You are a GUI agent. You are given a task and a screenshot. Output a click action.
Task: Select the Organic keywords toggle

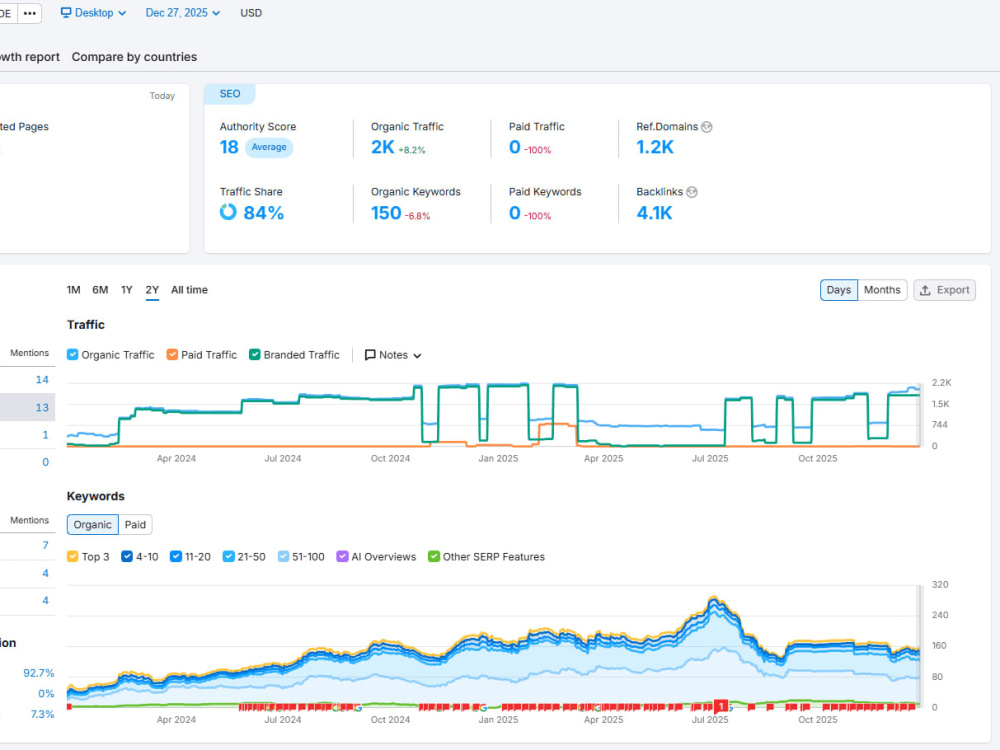(92, 524)
